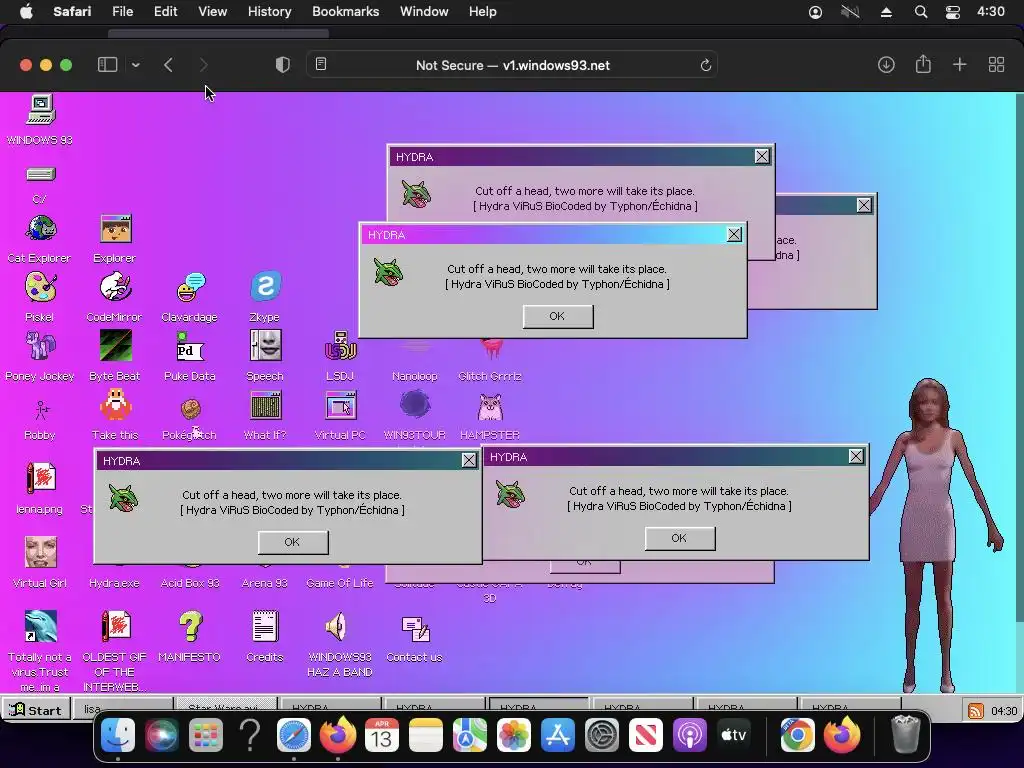Open the Contact us icon
Image resolution: width=1024 pixels, height=768 pixels.
pyautogui.click(x=415, y=630)
